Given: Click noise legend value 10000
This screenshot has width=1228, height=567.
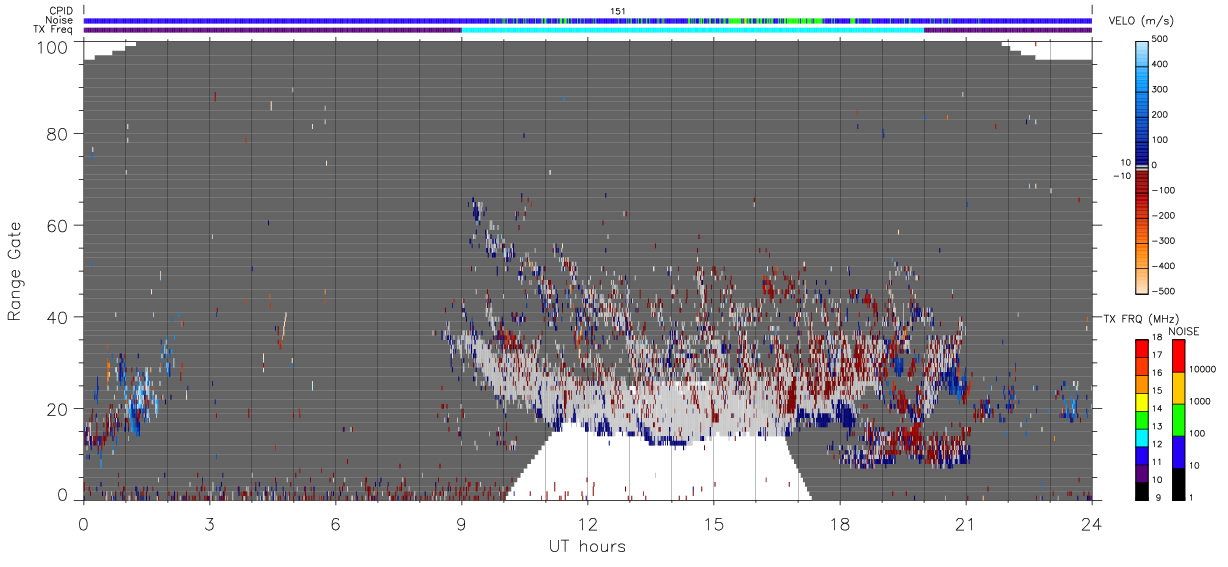Looking at the screenshot, I should (1203, 367).
